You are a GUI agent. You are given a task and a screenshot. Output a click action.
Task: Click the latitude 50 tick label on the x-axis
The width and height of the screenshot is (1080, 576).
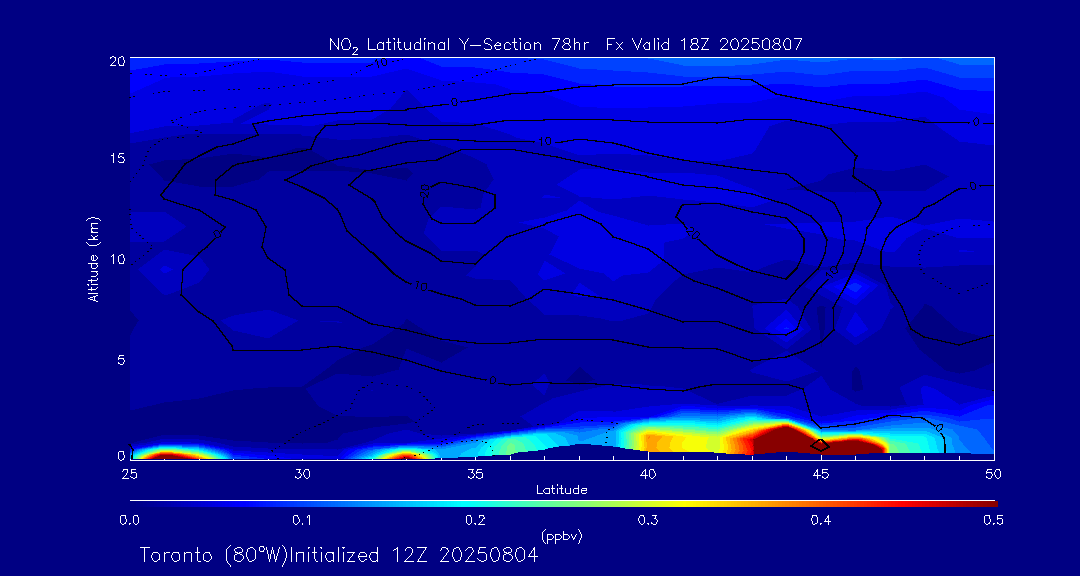pos(994,472)
